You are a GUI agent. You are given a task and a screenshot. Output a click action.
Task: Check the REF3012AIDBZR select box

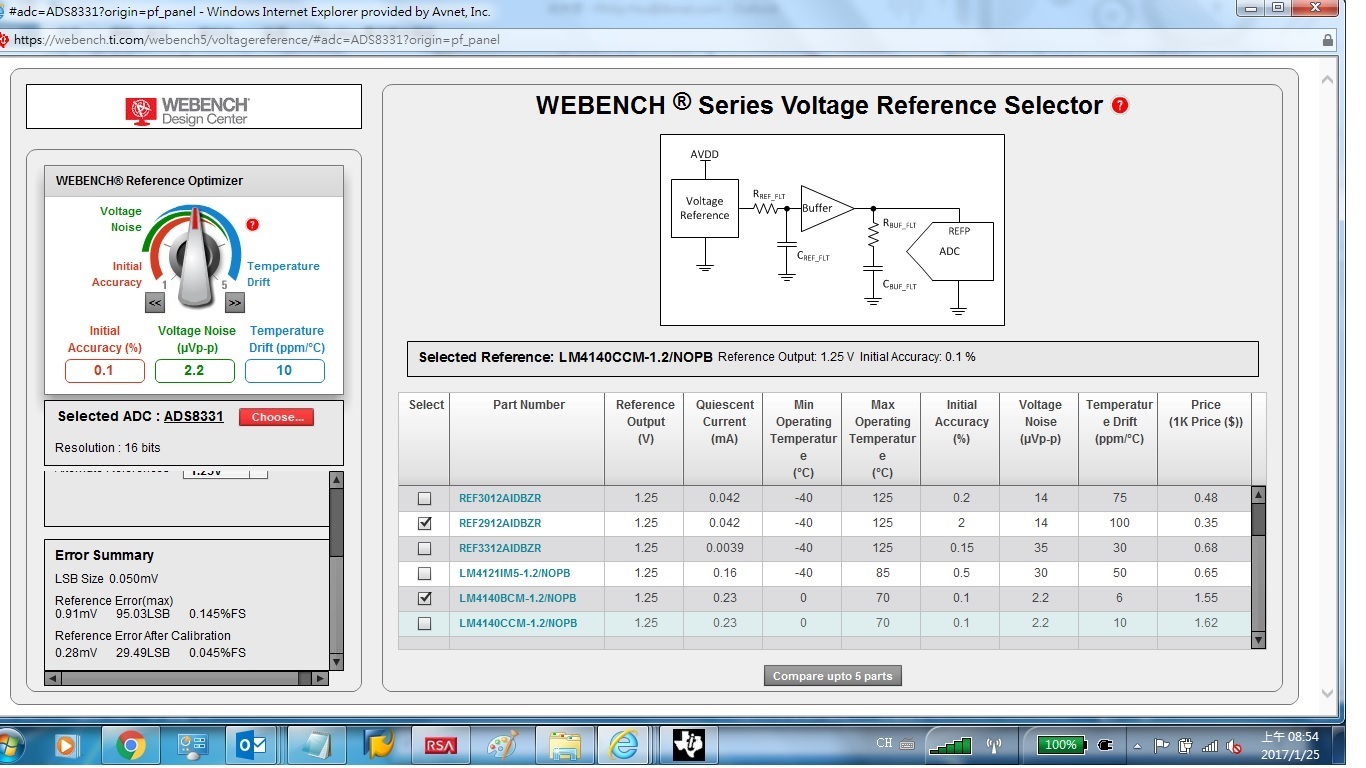pyautogui.click(x=425, y=498)
